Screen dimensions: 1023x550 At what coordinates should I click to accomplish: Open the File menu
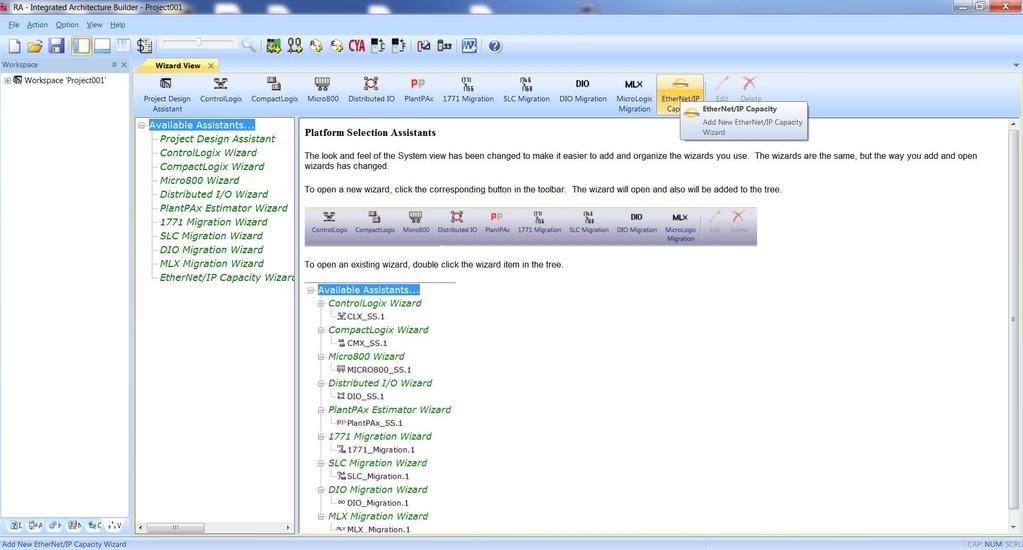tap(14, 25)
